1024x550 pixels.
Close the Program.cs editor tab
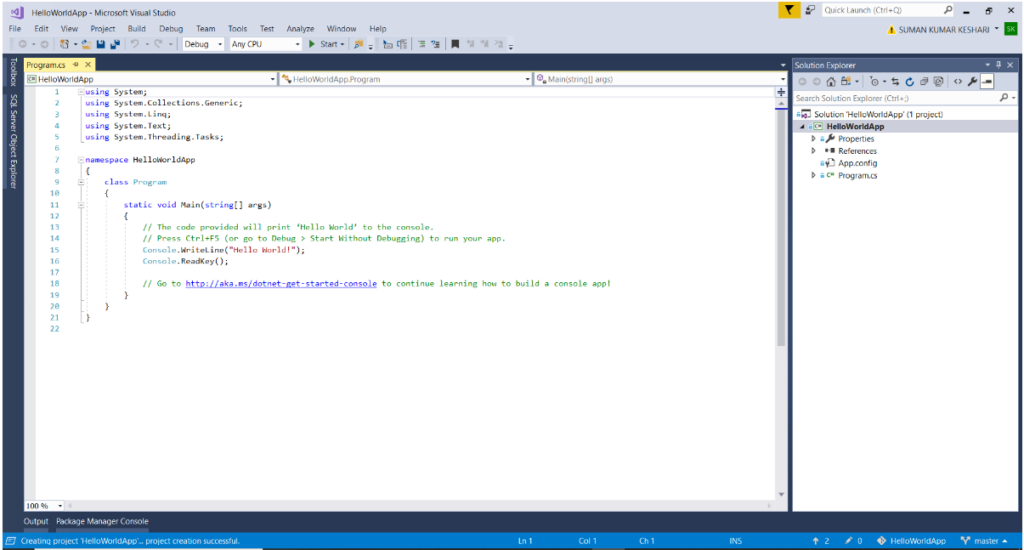click(x=88, y=65)
